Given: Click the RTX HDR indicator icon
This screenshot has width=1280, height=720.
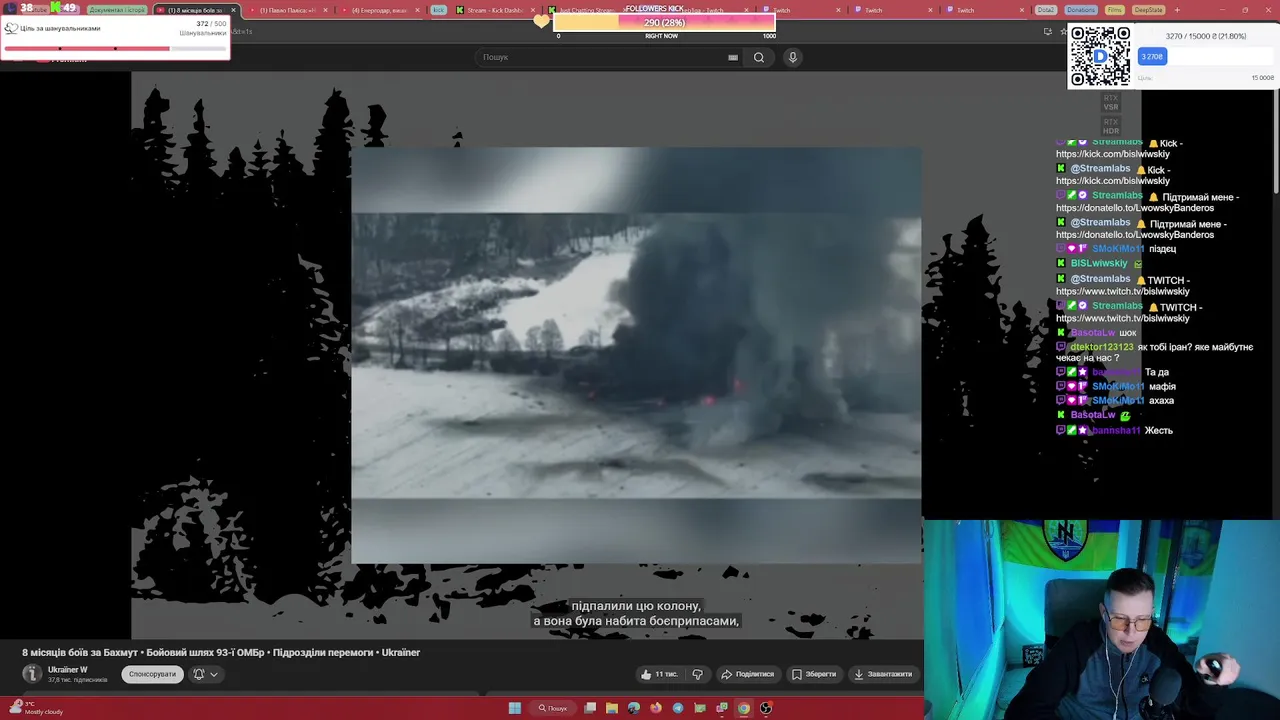Looking at the screenshot, I should [x=1111, y=127].
